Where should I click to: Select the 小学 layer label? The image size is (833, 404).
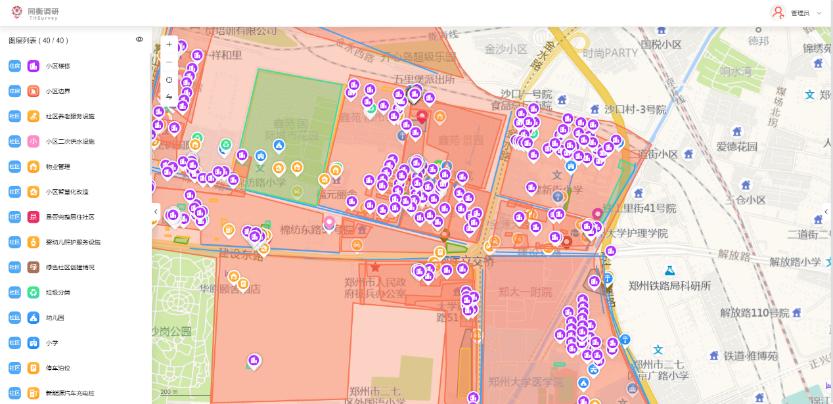[52, 343]
